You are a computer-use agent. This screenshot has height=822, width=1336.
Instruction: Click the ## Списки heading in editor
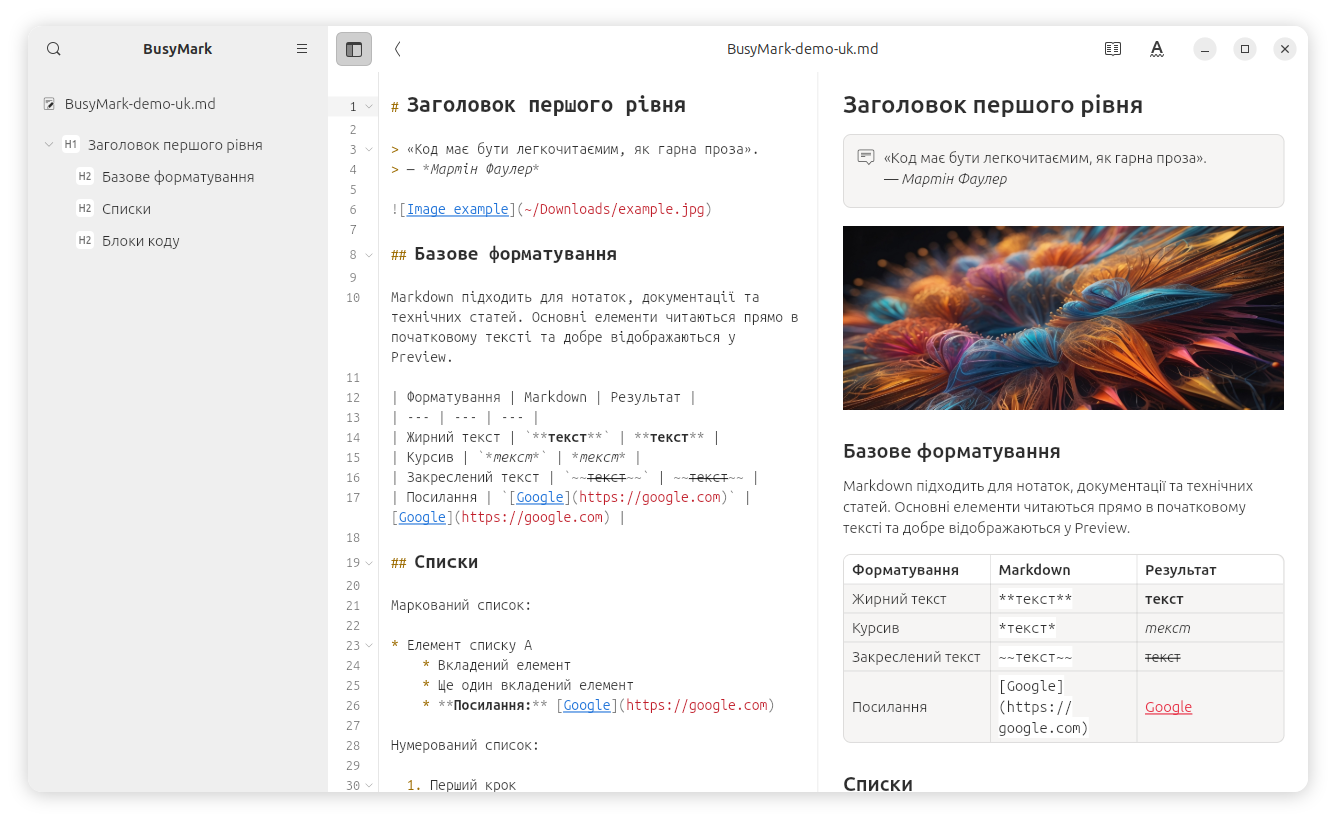pos(435,562)
